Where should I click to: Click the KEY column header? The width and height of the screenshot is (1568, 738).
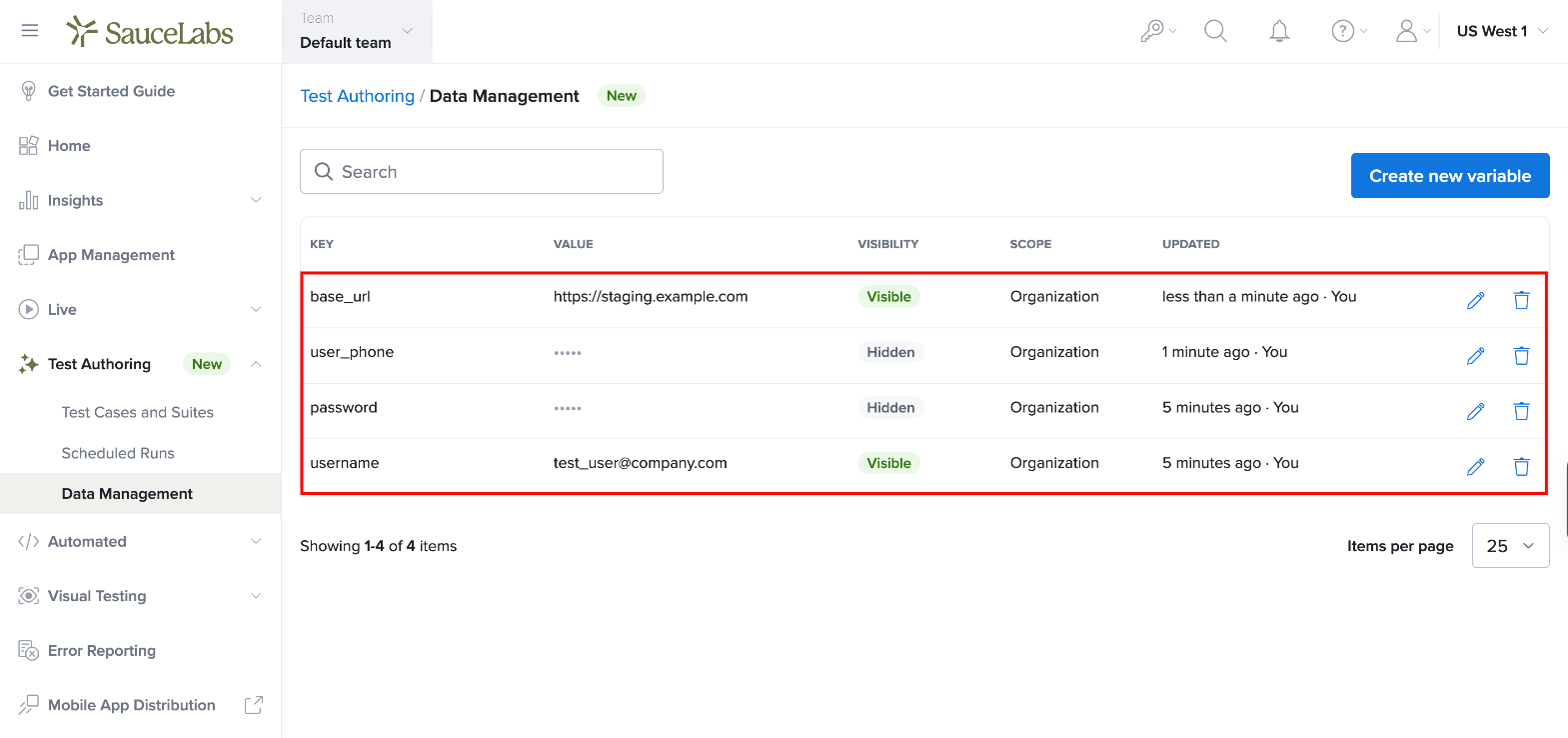coord(322,244)
